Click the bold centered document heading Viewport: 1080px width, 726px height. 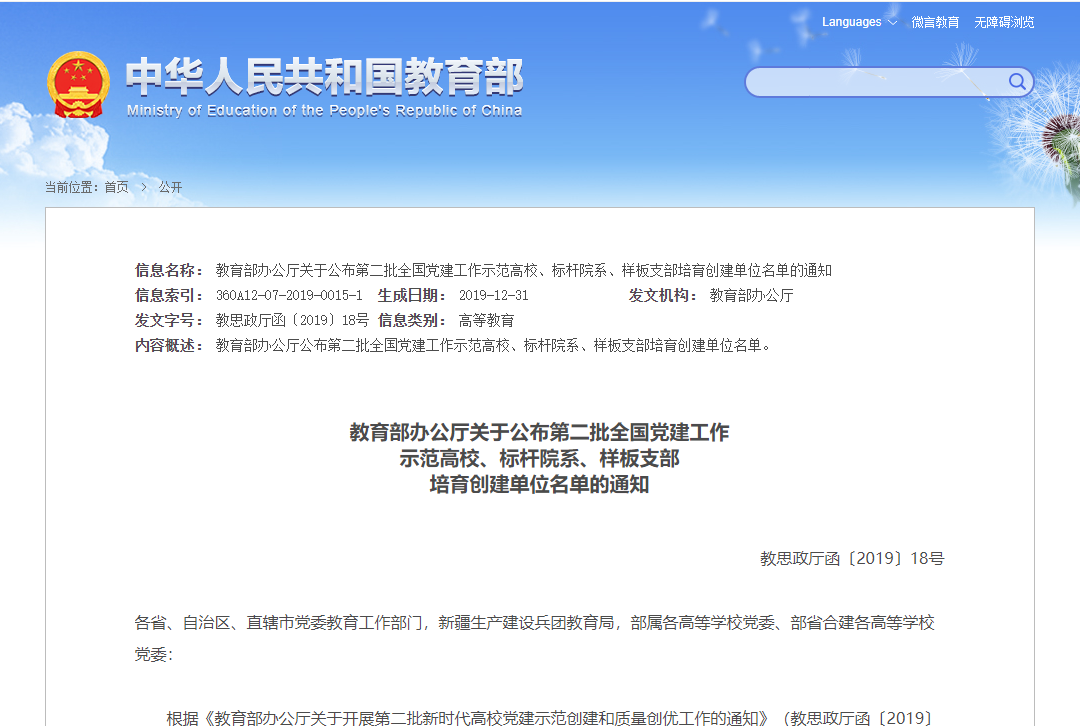pos(539,459)
